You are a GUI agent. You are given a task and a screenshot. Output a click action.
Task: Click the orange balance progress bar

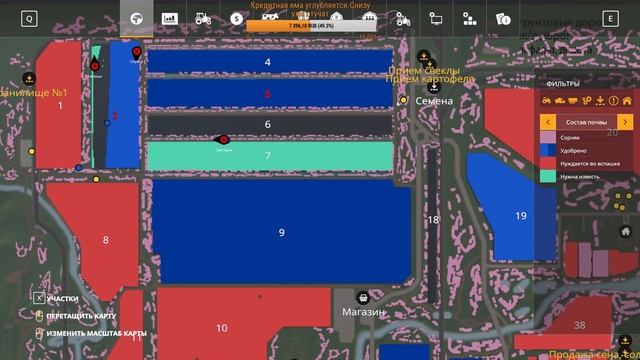tap(311, 26)
